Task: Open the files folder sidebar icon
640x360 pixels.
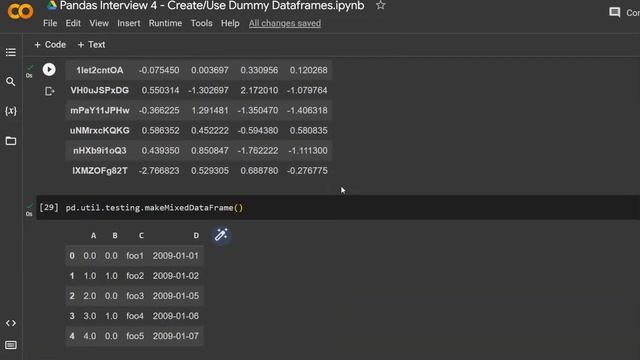Action: click(11, 141)
